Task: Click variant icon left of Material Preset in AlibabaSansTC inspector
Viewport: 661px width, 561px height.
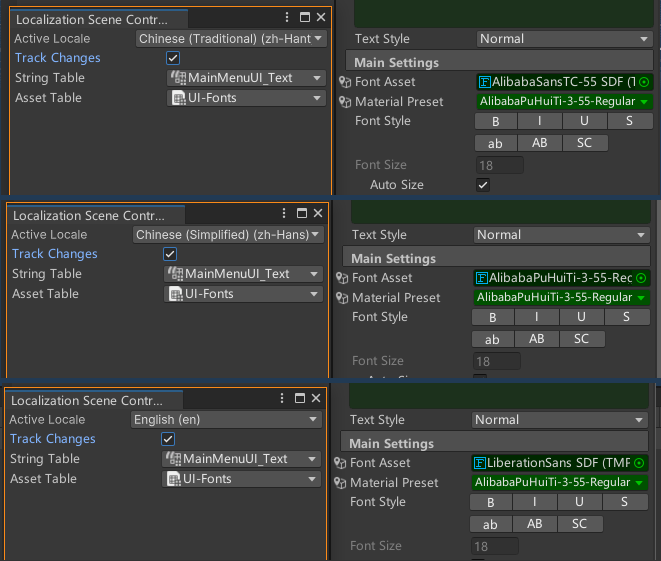Action: point(345,102)
